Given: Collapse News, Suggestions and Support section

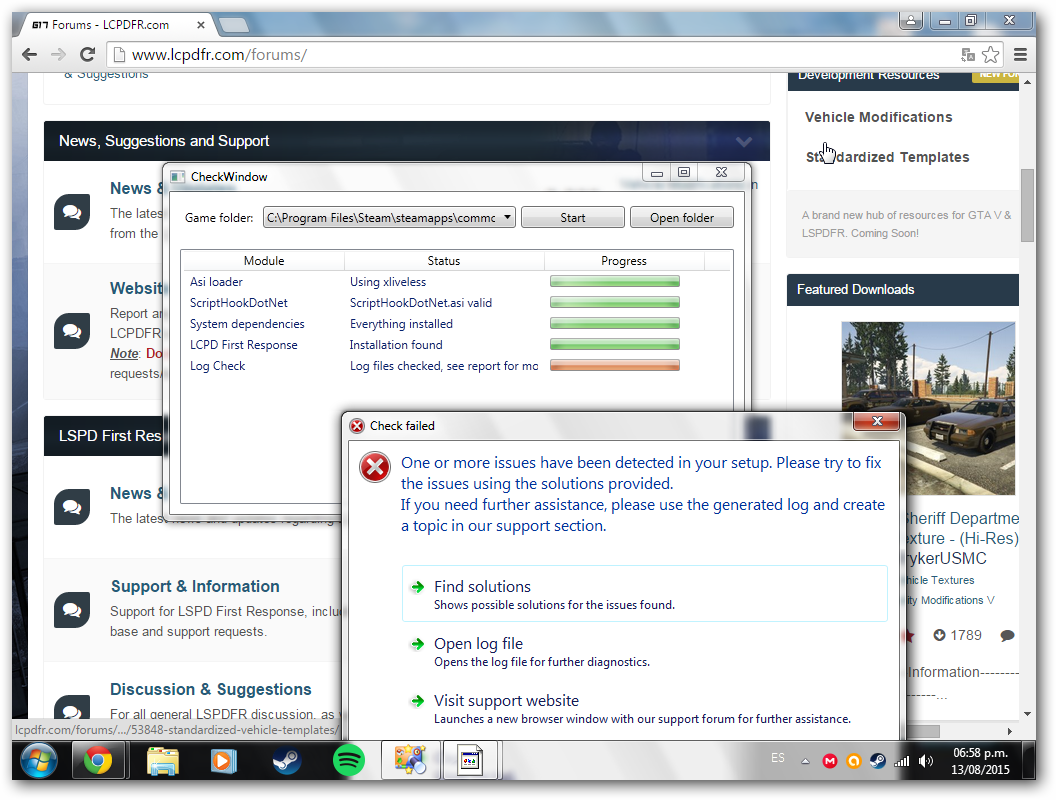Looking at the screenshot, I should pyautogui.click(x=744, y=141).
